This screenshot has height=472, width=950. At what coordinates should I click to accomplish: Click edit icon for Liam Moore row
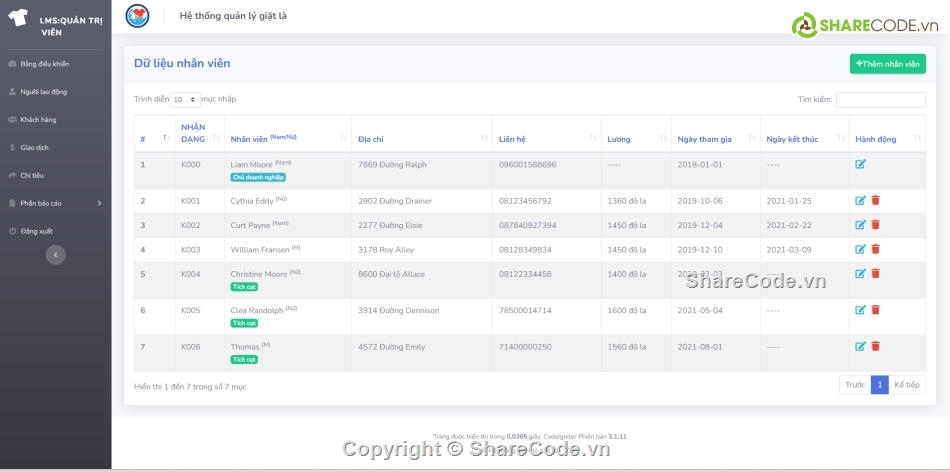click(x=860, y=164)
